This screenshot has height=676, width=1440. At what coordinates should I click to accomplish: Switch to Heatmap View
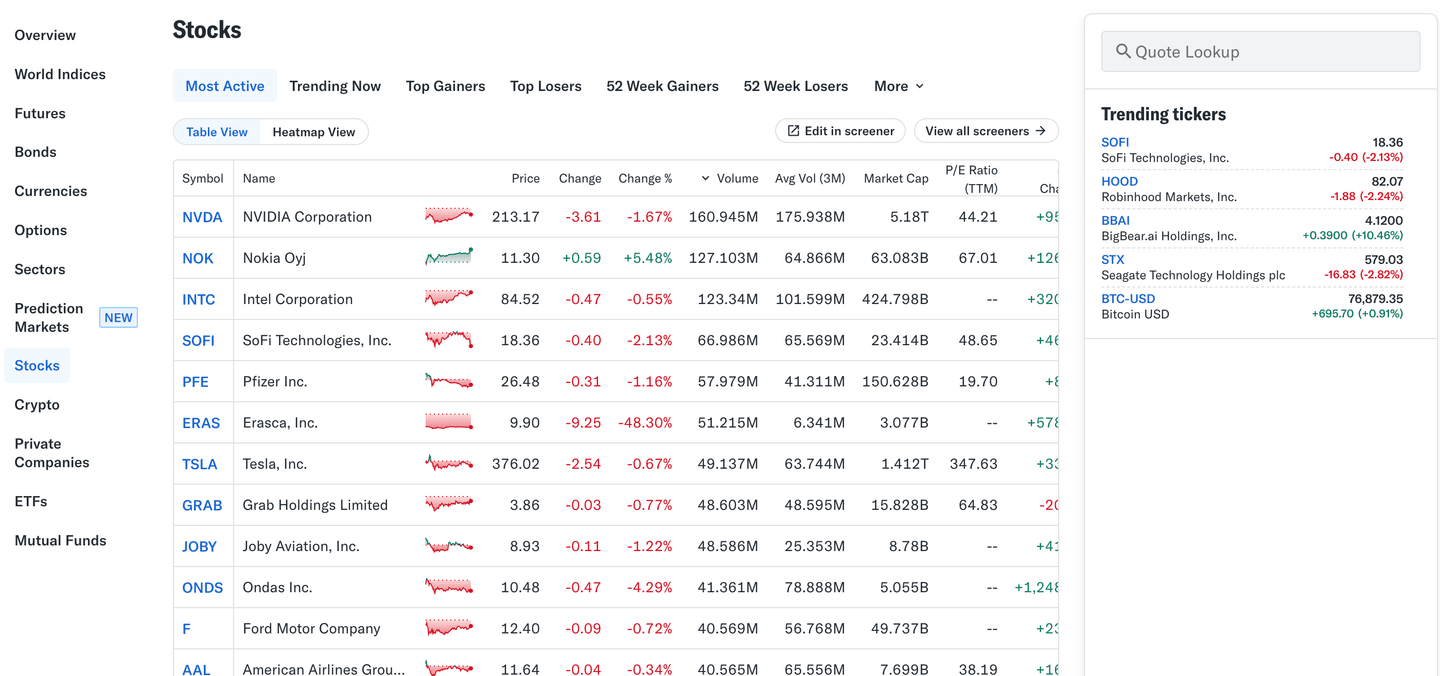pyautogui.click(x=314, y=132)
